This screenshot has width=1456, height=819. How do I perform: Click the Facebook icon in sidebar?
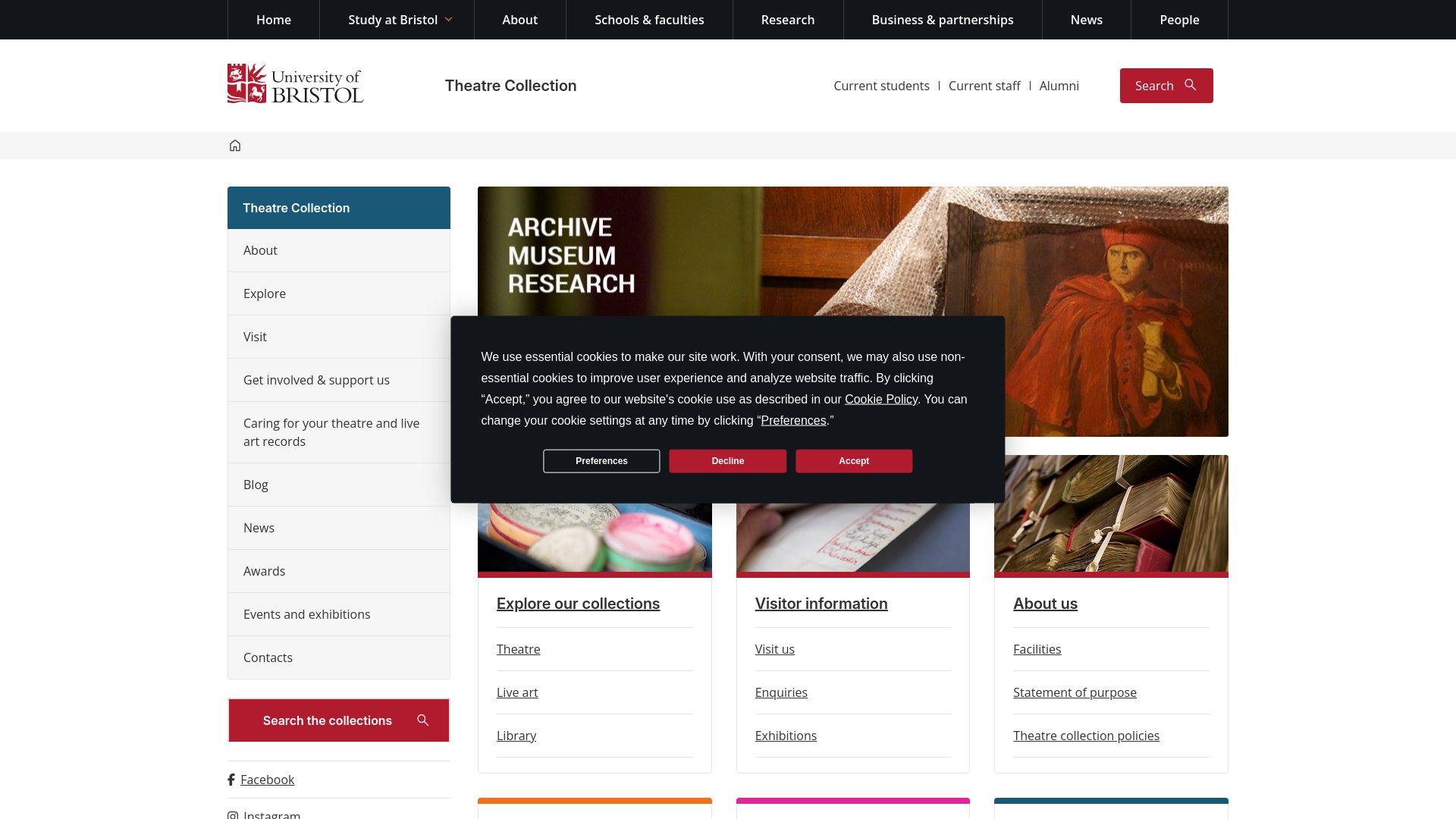(x=231, y=780)
